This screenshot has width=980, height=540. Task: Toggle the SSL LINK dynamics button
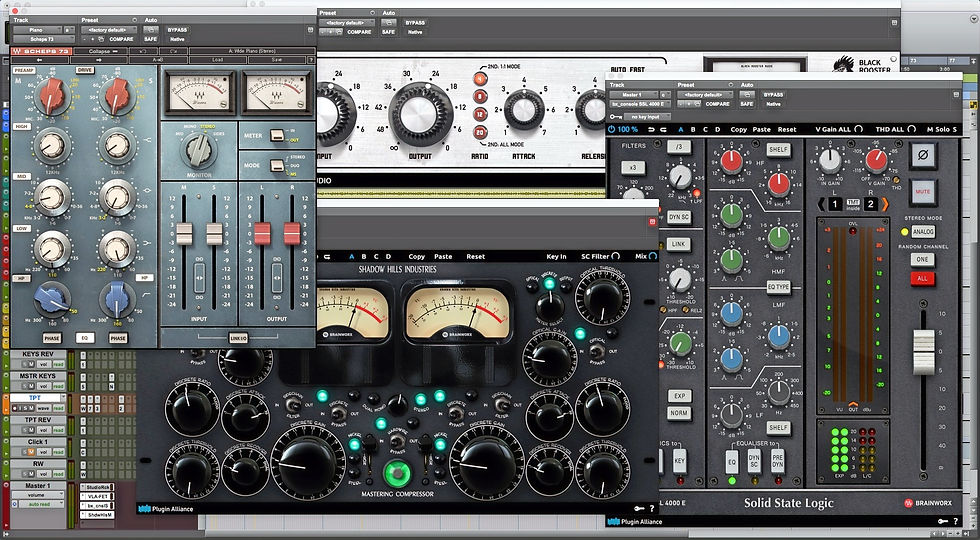click(x=679, y=244)
